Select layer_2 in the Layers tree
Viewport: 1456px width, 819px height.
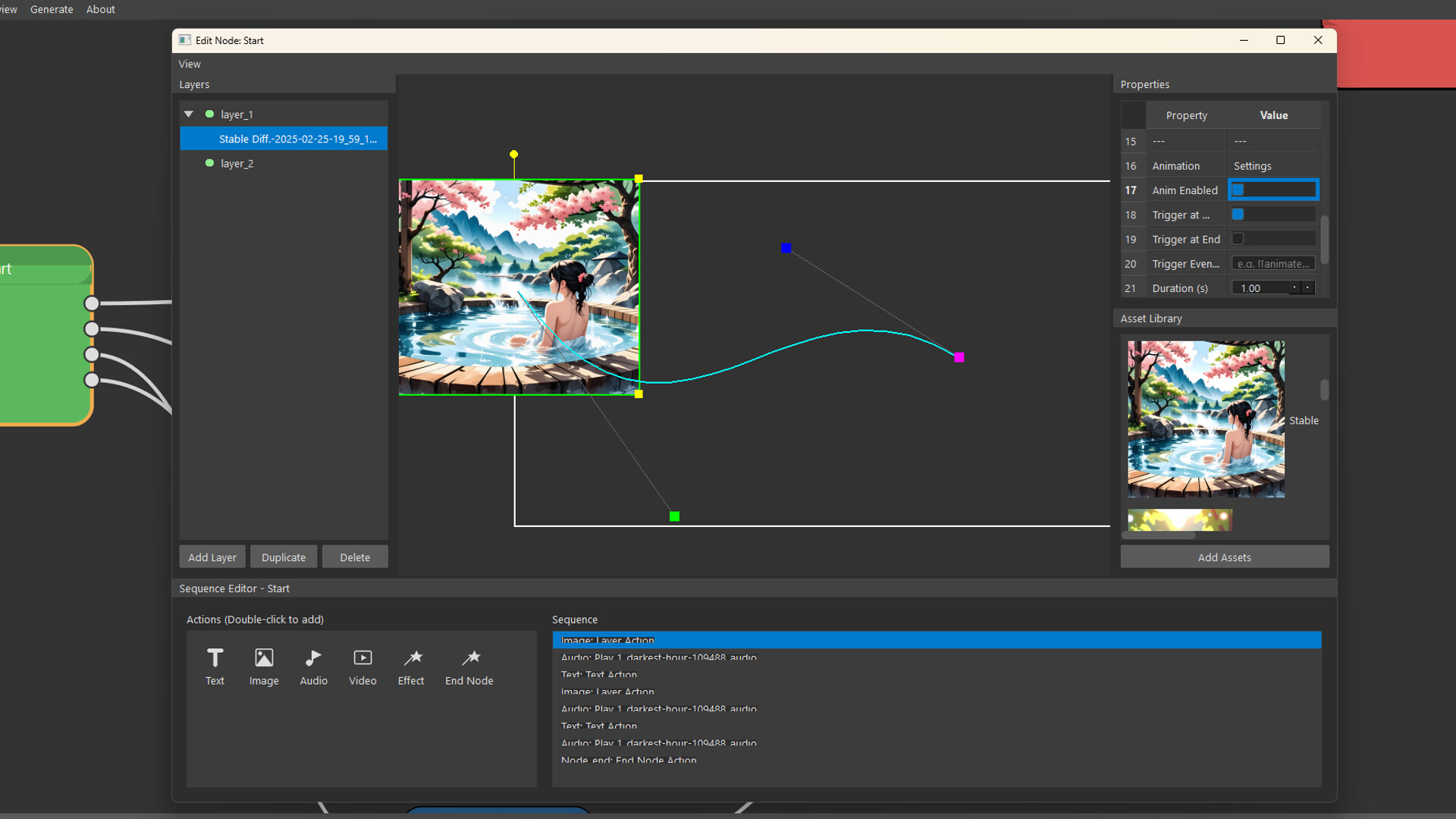[237, 163]
